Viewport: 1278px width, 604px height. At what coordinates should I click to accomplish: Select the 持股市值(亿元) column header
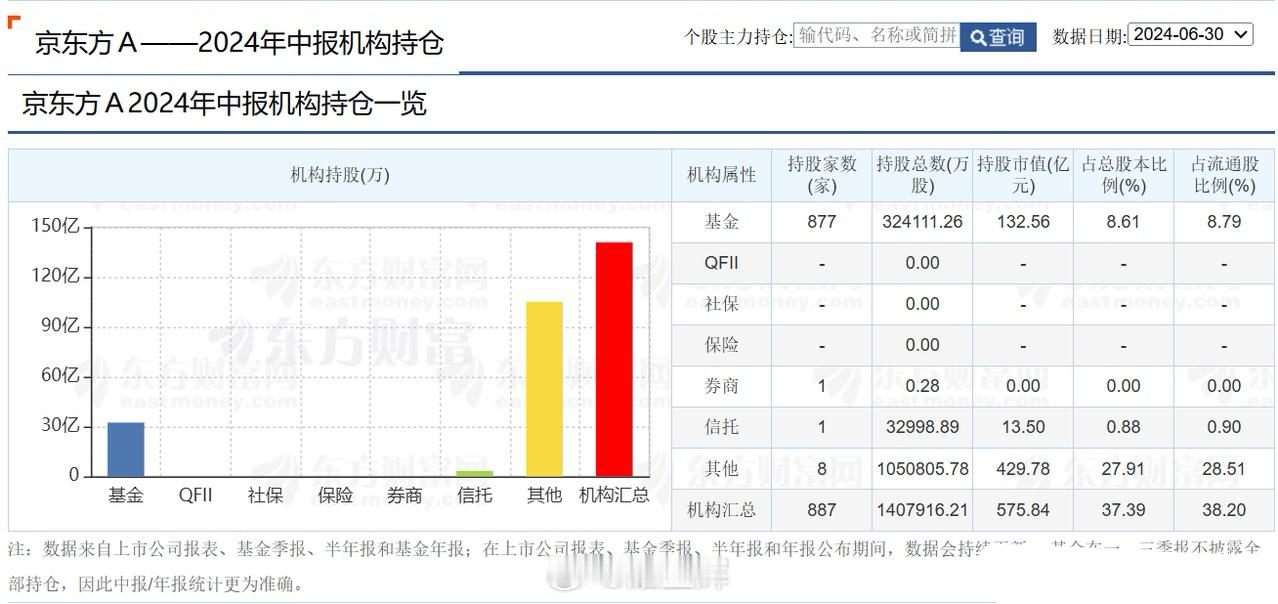[1022, 173]
